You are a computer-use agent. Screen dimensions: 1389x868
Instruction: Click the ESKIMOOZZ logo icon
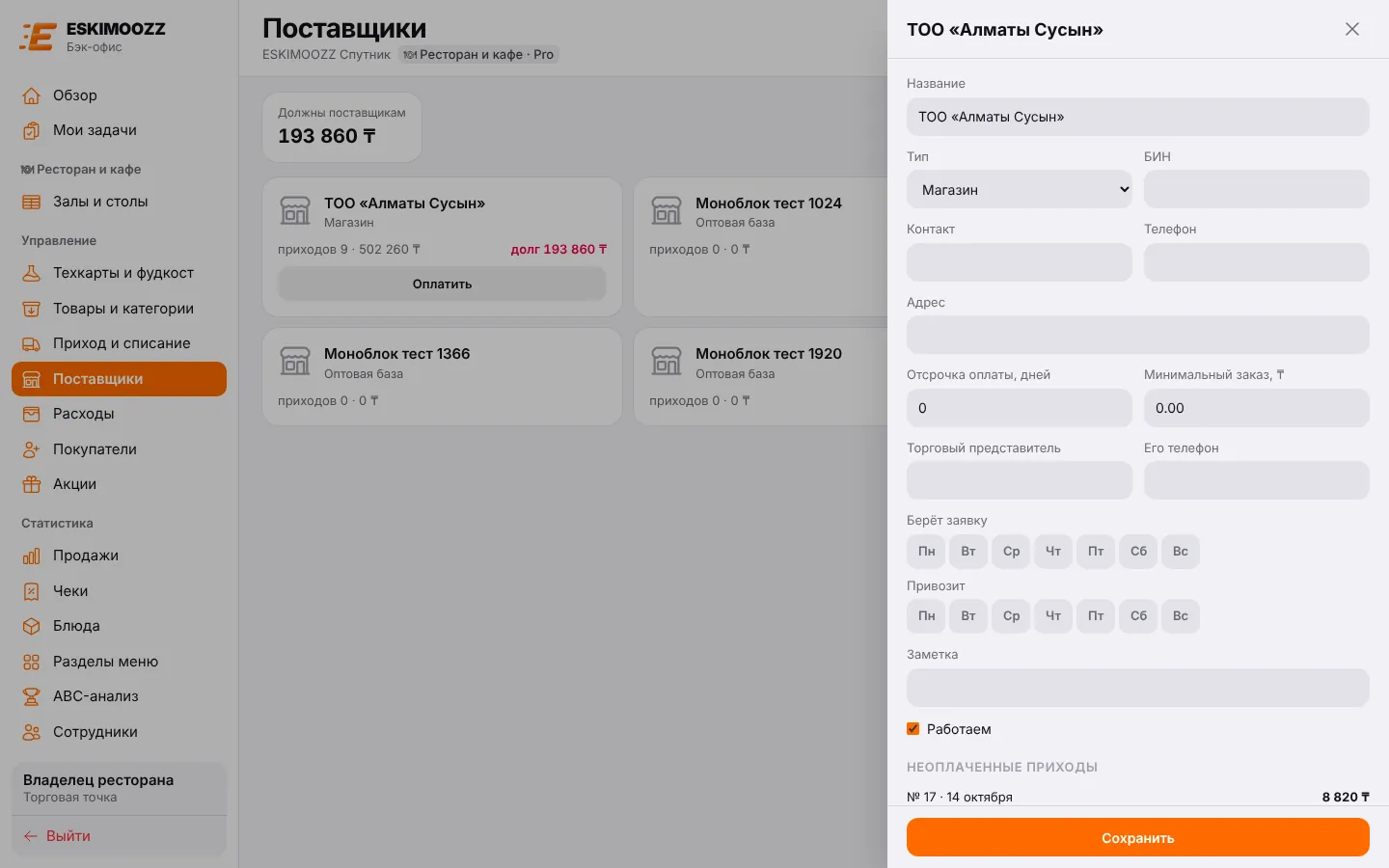[39, 37]
